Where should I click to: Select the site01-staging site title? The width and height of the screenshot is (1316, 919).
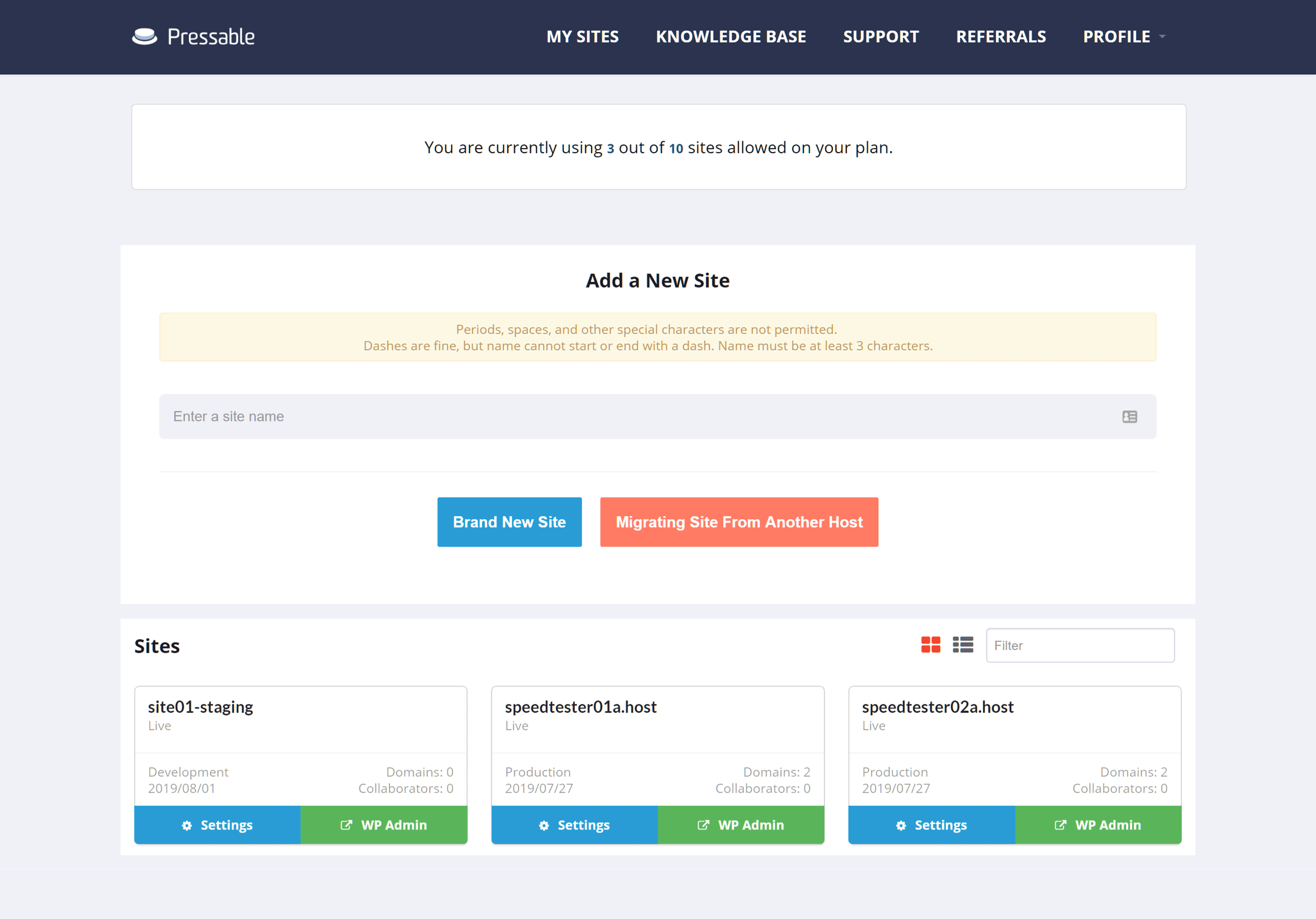pos(201,707)
